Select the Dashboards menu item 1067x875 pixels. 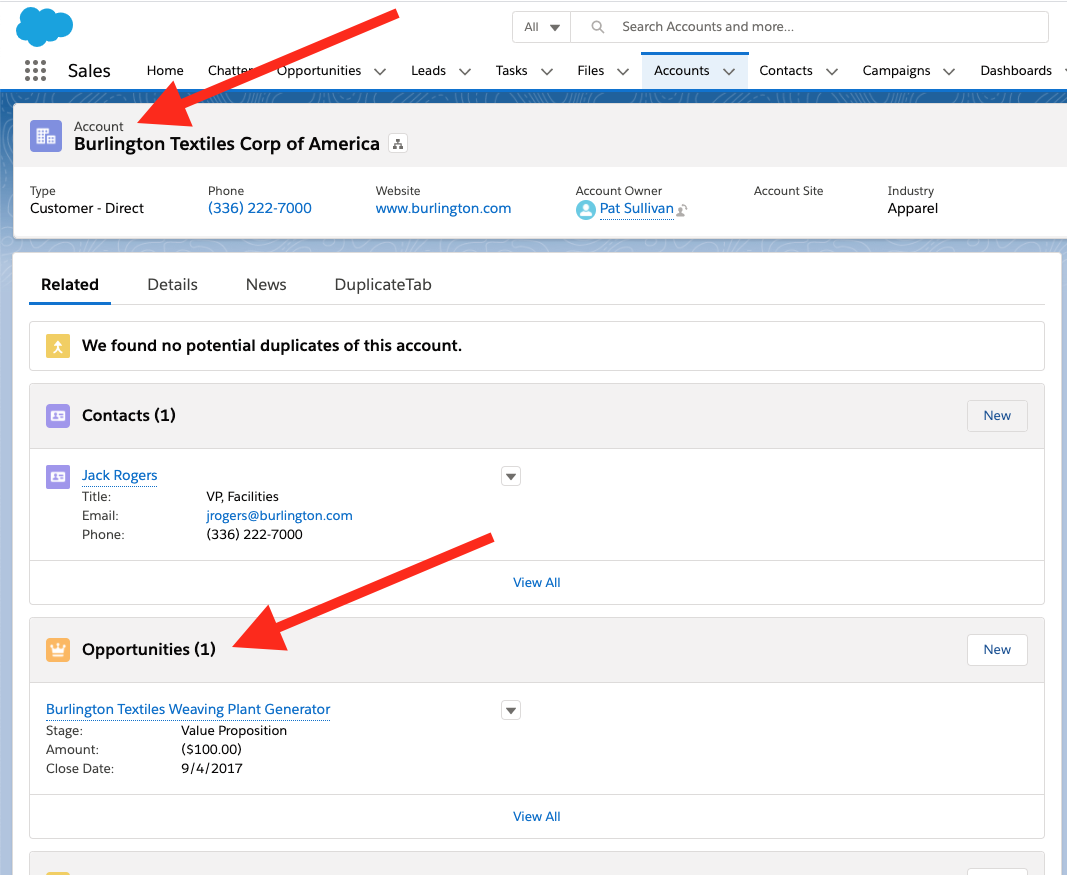pyautogui.click(x=1015, y=71)
